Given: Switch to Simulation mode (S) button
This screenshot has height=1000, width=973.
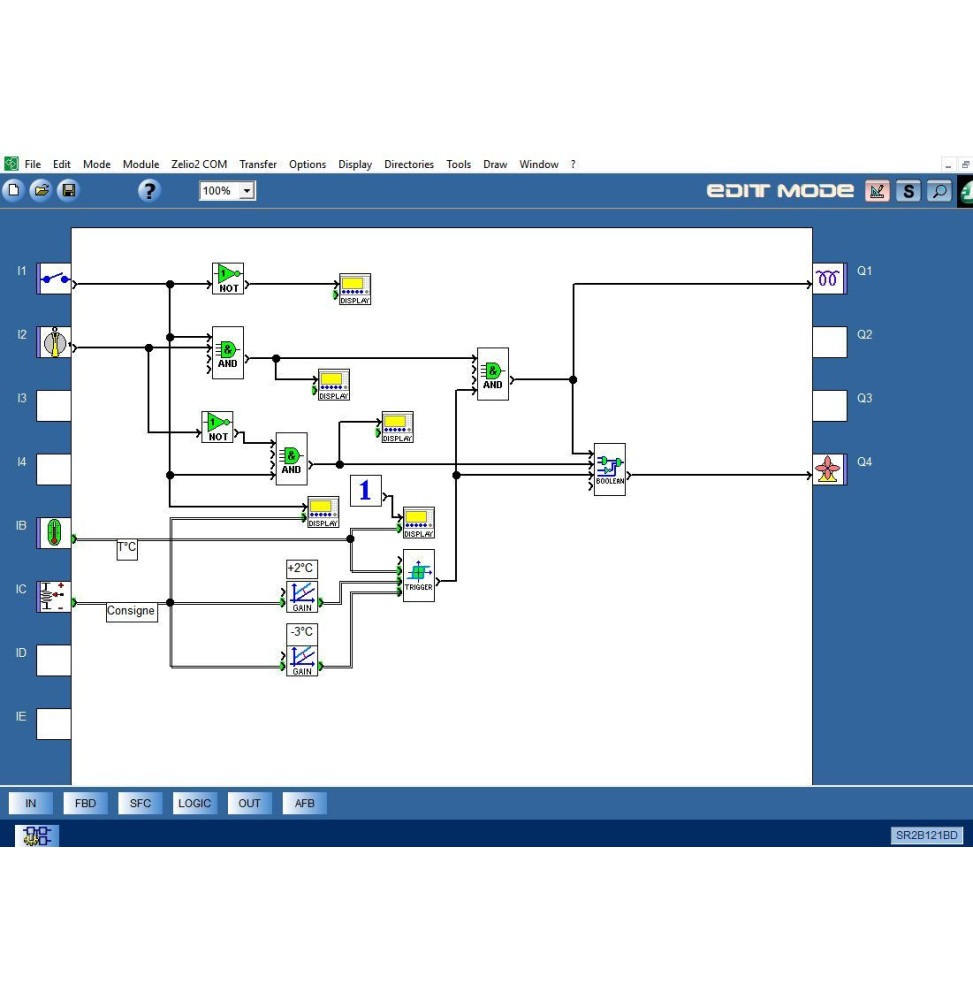Looking at the screenshot, I should 907,191.
